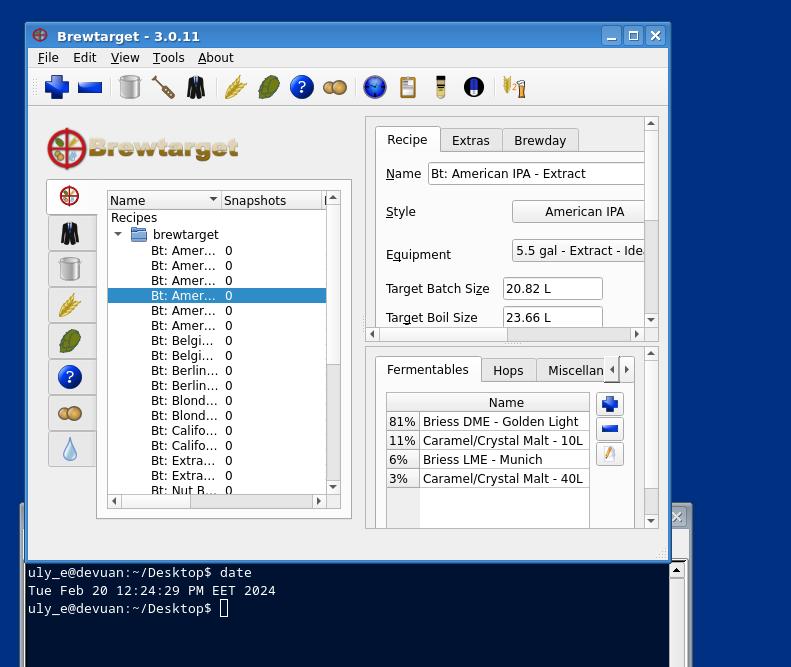791x667 pixels.
Task: Select the question mark Misc side tab
Action: (x=70, y=377)
